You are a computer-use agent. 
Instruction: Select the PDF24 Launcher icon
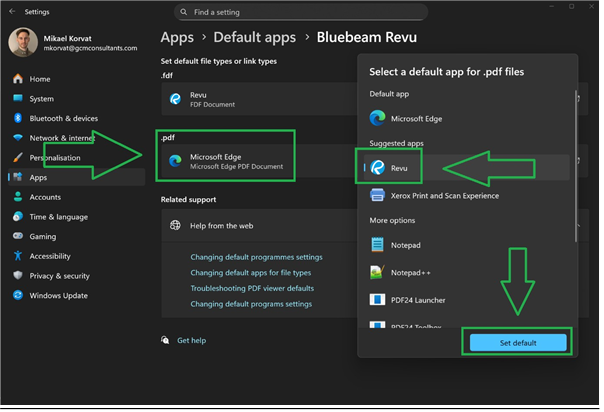(x=377, y=300)
